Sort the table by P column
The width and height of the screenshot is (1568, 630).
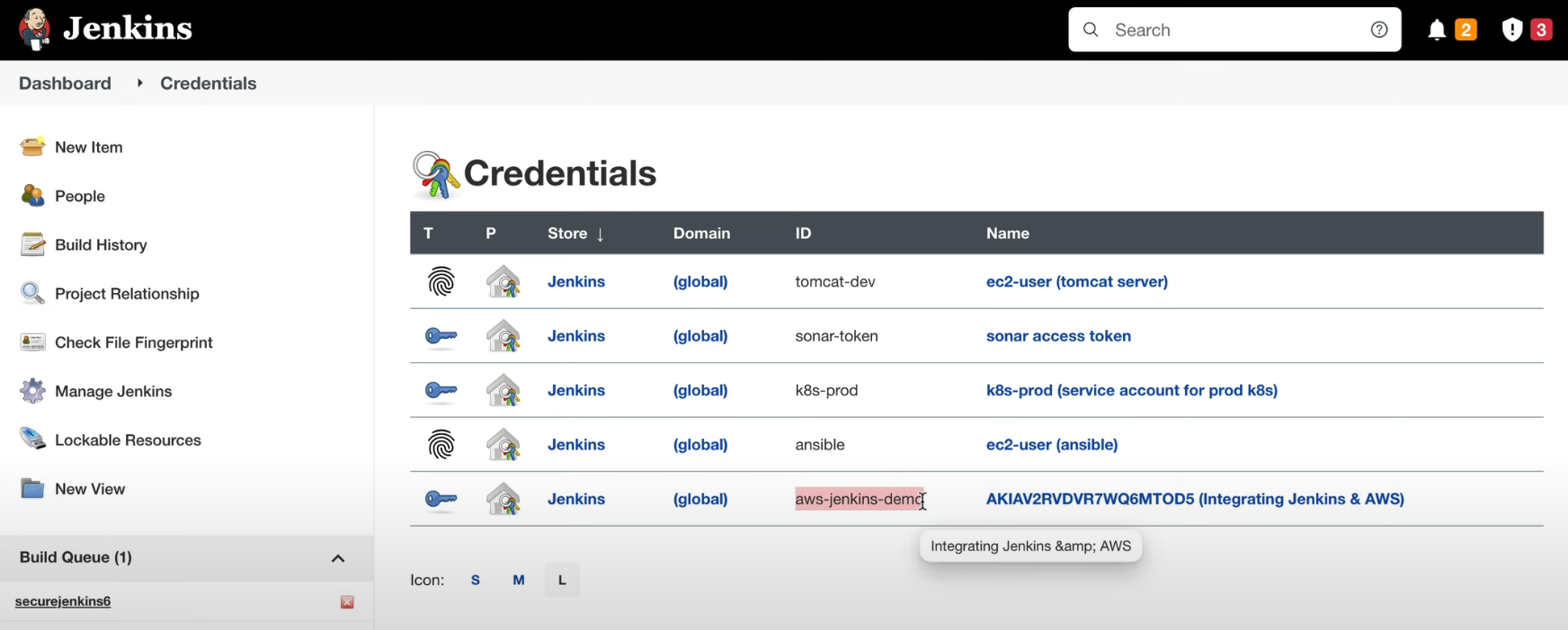[x=491, y=233]
